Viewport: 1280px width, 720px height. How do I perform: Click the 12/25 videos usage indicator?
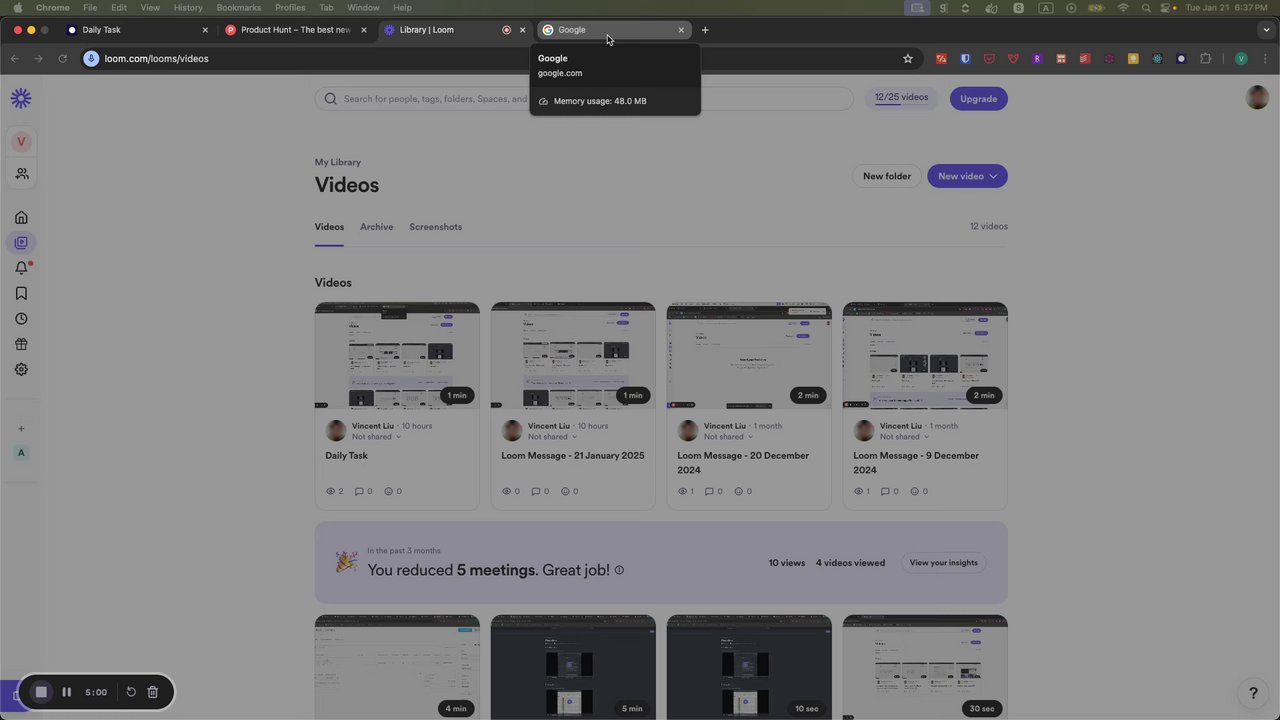pos(902,98)
